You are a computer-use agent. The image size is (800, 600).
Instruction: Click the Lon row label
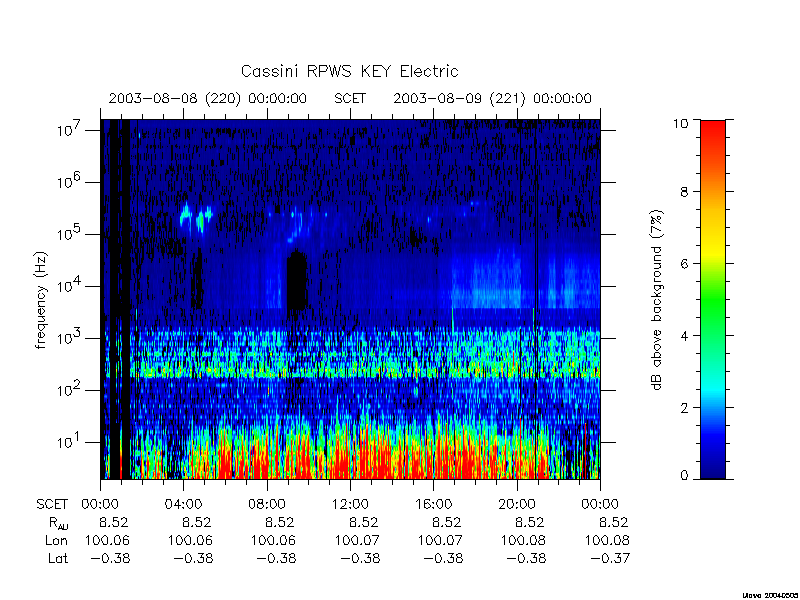[57, 540]
